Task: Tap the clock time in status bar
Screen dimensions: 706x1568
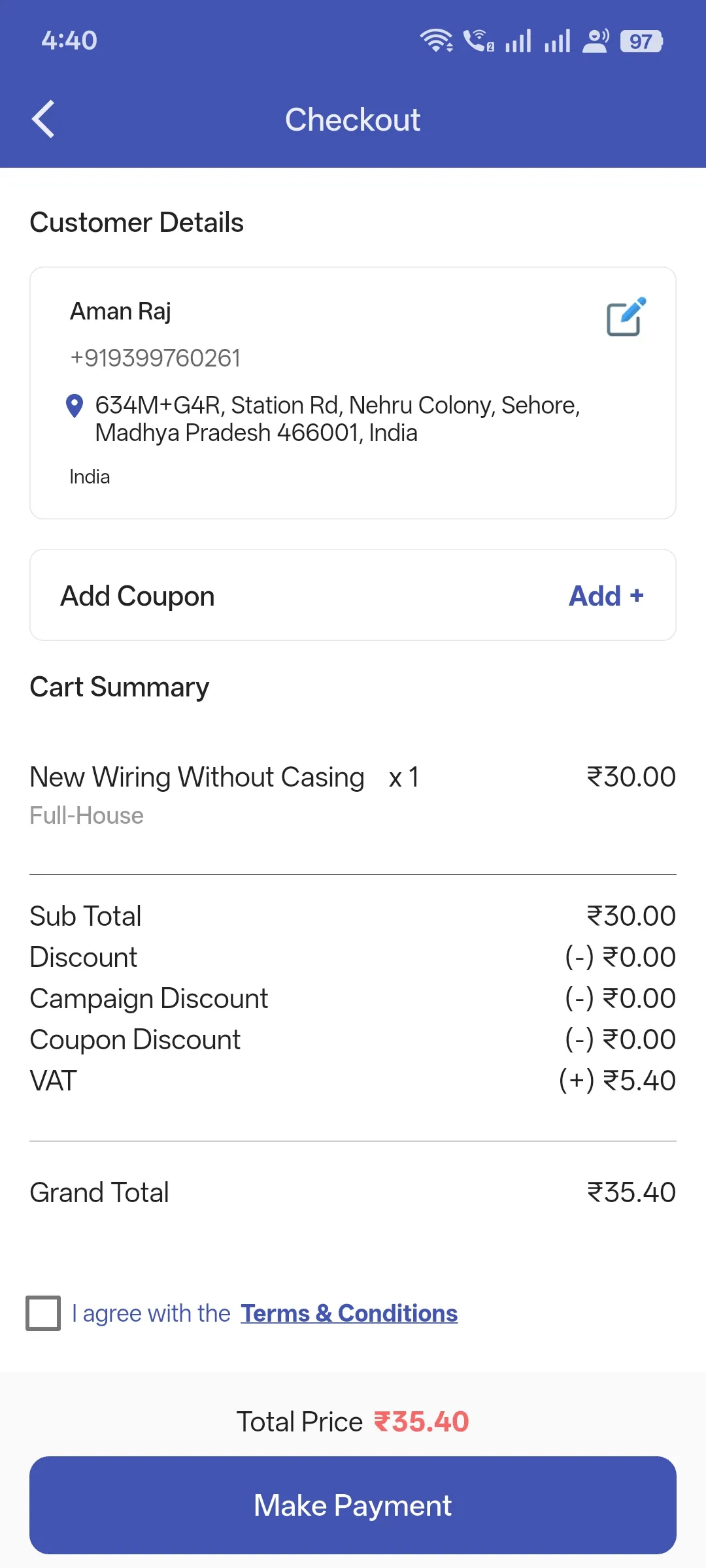Action: click(x=69, y=41)
